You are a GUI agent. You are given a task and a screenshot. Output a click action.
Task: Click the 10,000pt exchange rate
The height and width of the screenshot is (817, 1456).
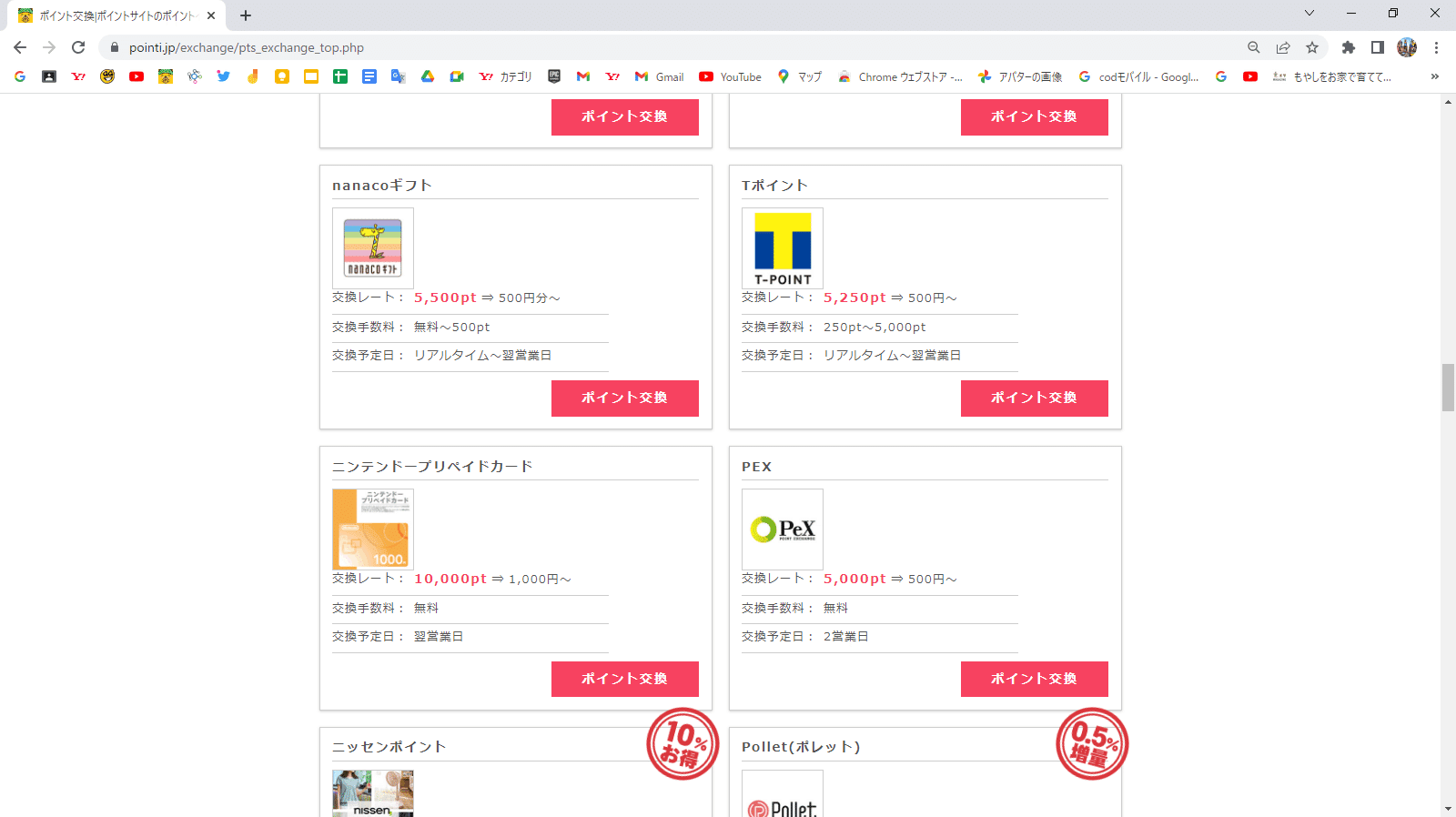450,579
